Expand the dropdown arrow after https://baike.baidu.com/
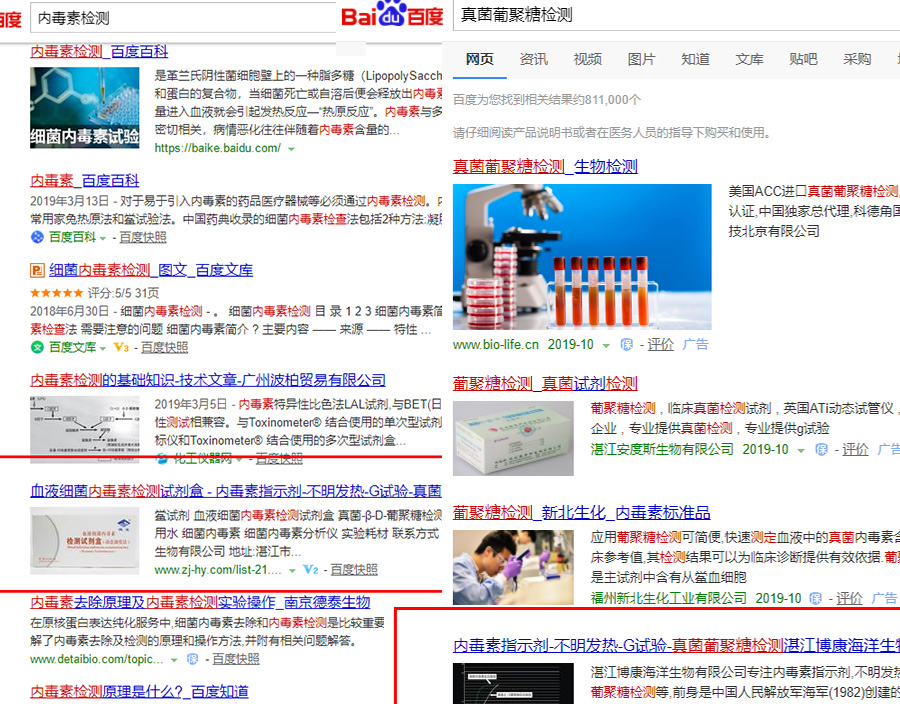 tap(292, 149)
